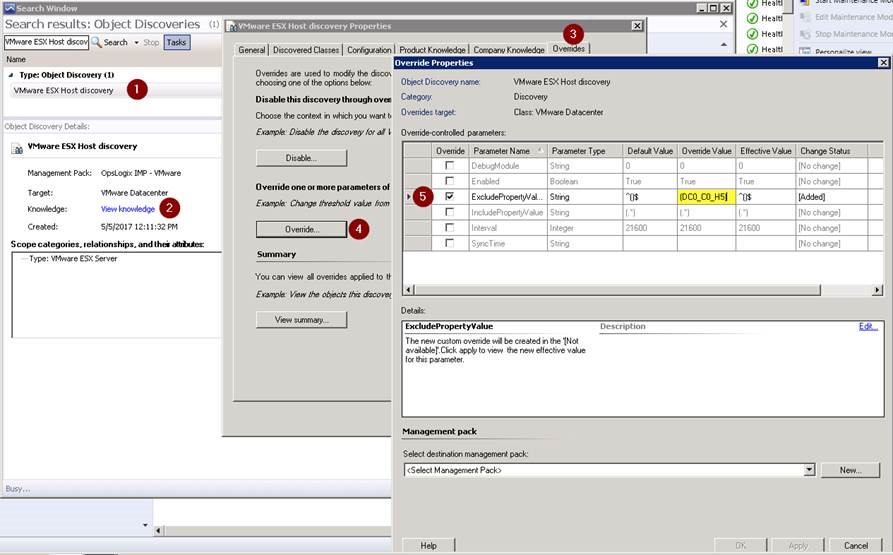Click the VMware ESX Host discovery details icon
Screen dimensions: 893x555
pos(17,147)
